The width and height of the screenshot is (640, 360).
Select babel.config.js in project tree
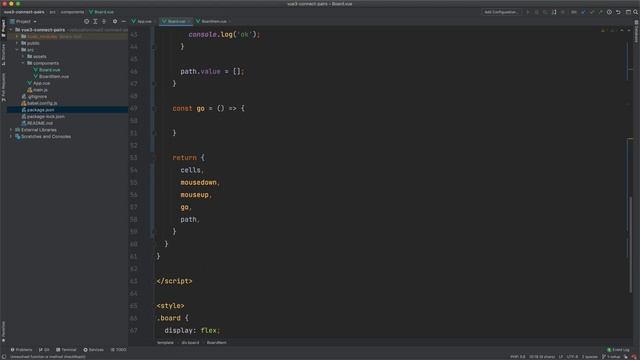coord(39,103)
